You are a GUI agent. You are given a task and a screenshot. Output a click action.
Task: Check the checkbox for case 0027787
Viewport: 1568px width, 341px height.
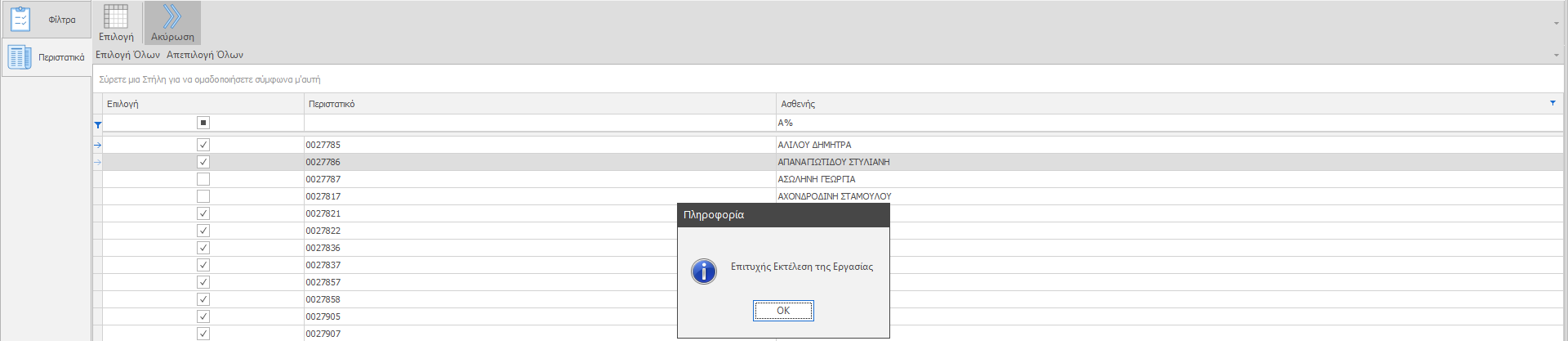203,179
